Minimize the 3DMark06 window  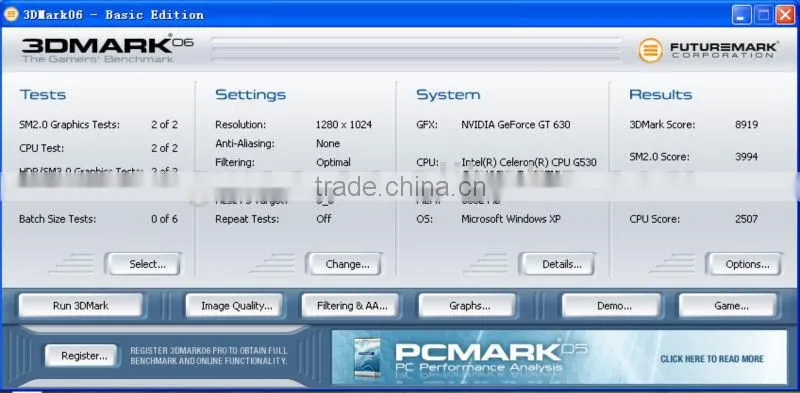(x=741, y=14)
